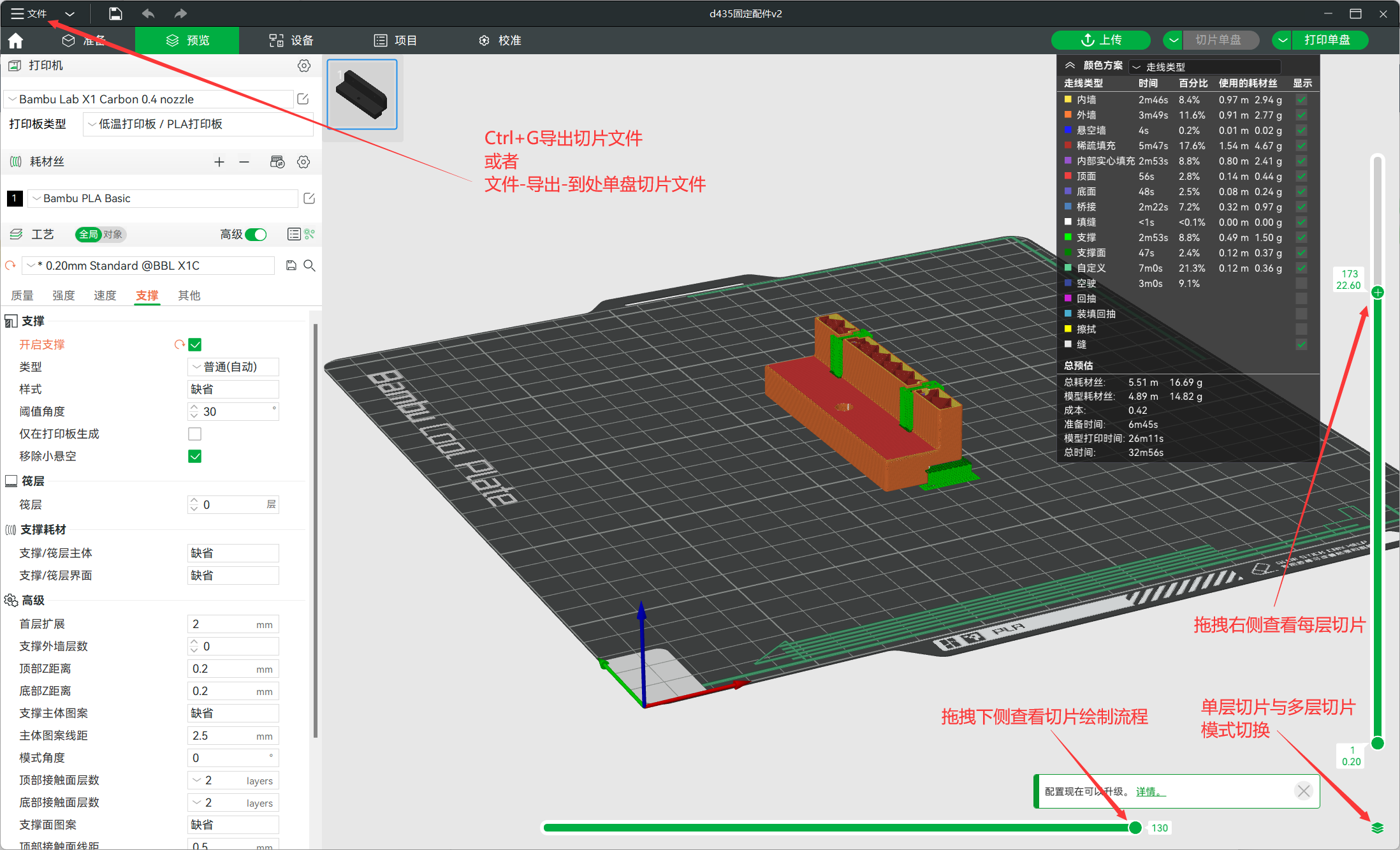
Task: Uncheck the 开启支撑 checkbox
Action: 195,345
